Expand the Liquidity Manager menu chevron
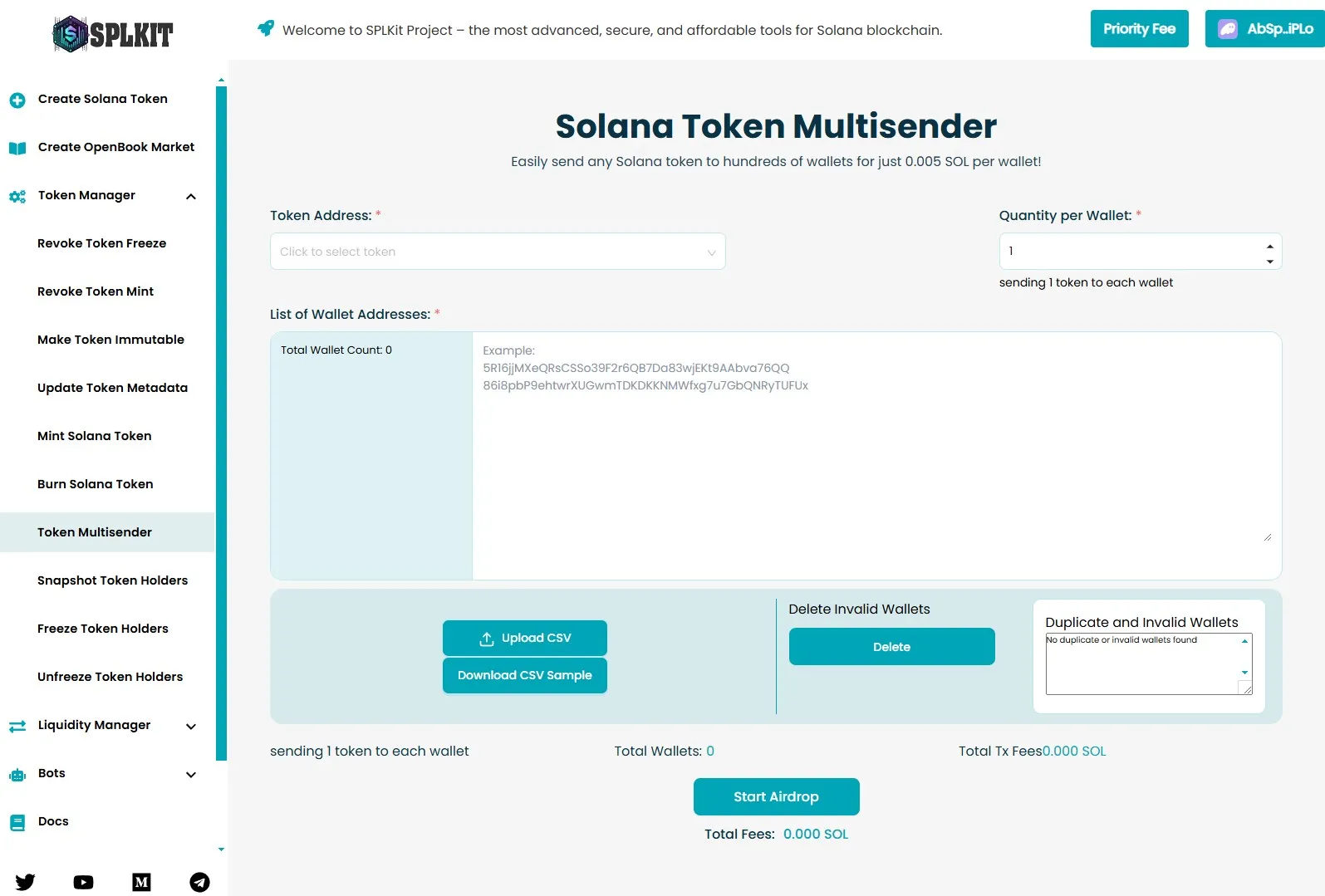Screen dimensions: 1325x896 pos(191,727)
